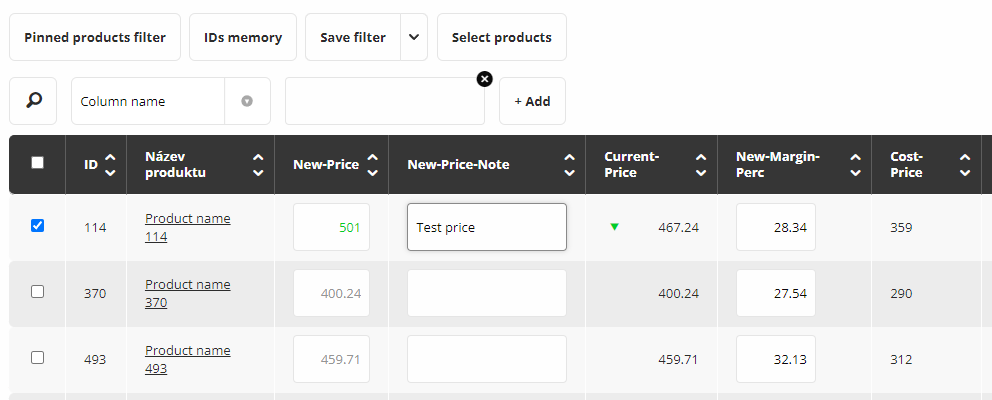This screenshot has height=400, width=992.
Task: Click the IDs memory button
Action: pos(243,37)
